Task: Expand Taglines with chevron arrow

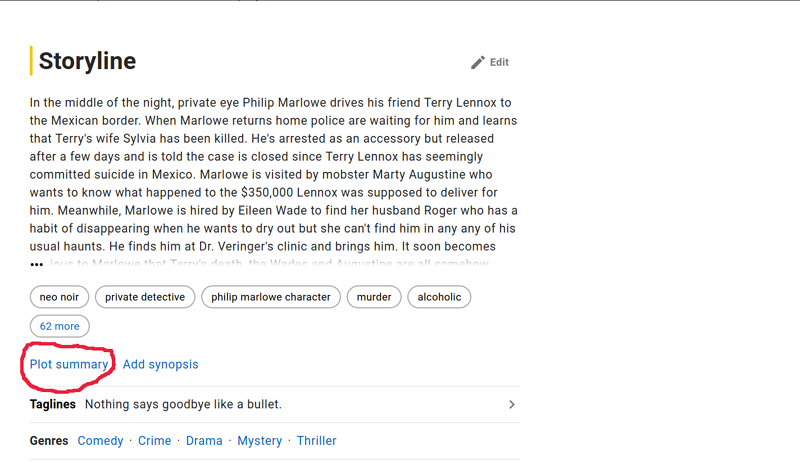Action: pos(512,405)
